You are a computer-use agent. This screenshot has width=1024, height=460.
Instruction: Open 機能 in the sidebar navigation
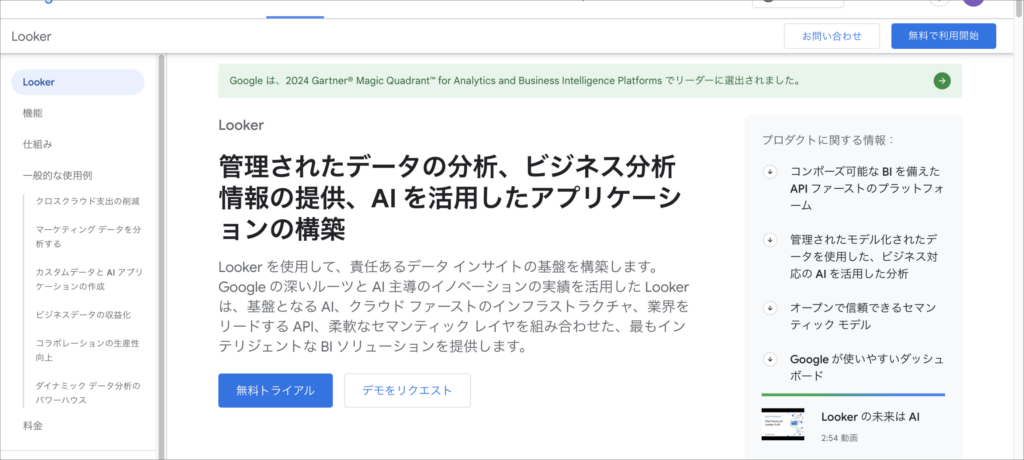pos(33,113)
